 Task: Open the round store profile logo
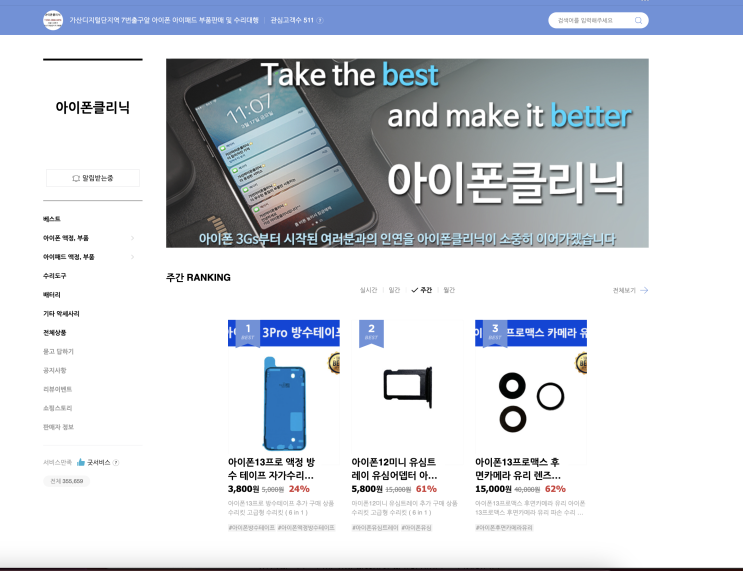coord(53,20)
